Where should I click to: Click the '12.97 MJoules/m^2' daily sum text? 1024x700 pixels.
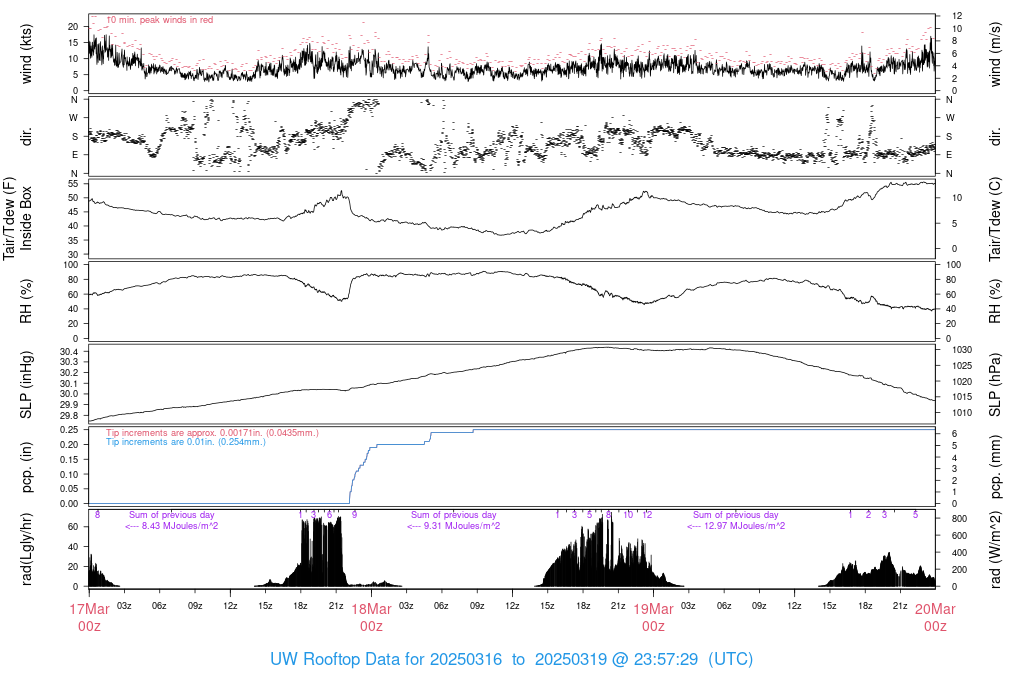(746, 526)
